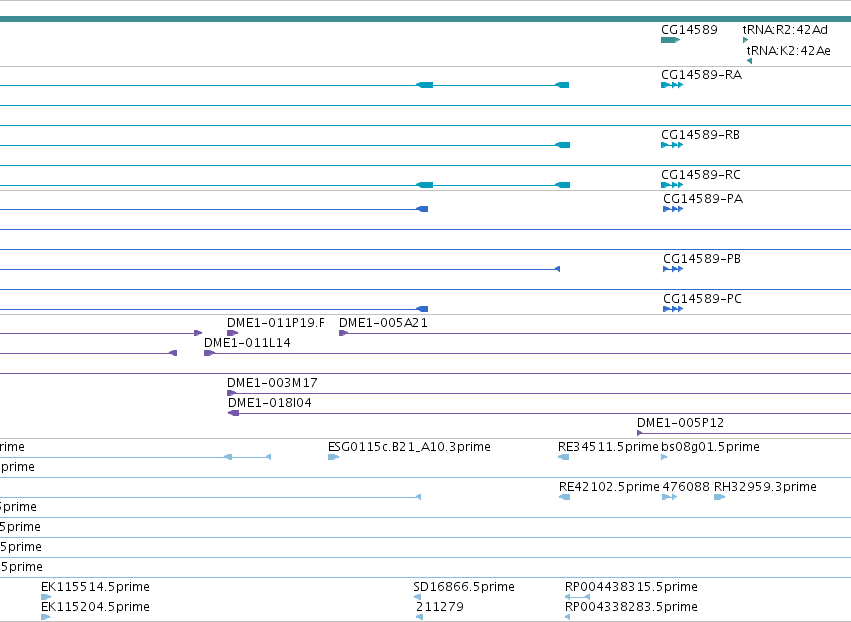The height and width of the screenshot is (622, 851).
Task: Click the bs08g01.5prime EST label
Action: 710,447
